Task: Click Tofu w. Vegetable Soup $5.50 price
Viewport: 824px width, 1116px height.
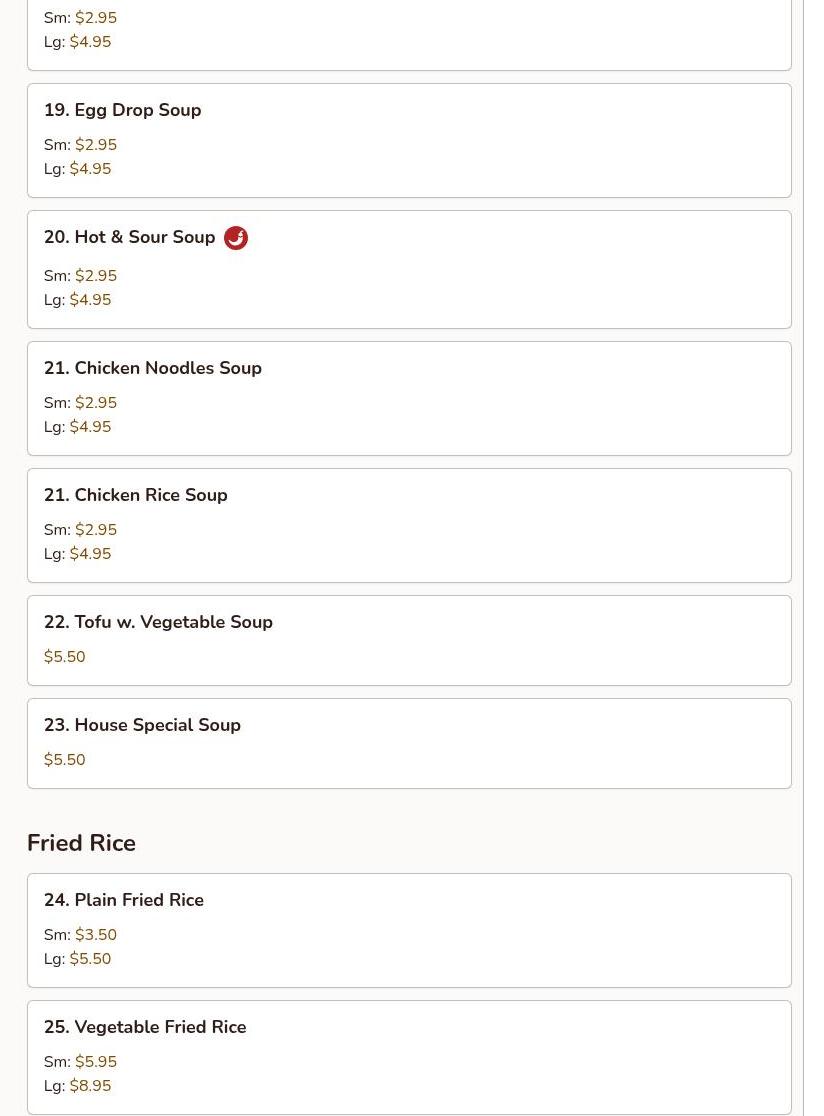Action: (x=65, y=656)
